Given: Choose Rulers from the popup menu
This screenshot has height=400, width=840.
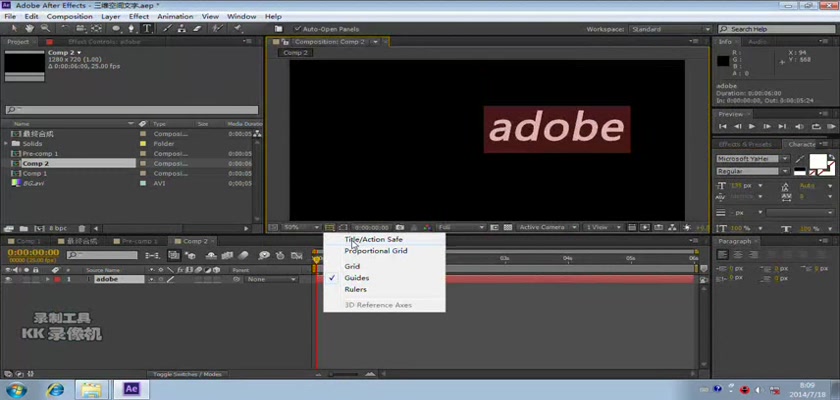Looking at the screenshot, I should [x=356, y=289].
